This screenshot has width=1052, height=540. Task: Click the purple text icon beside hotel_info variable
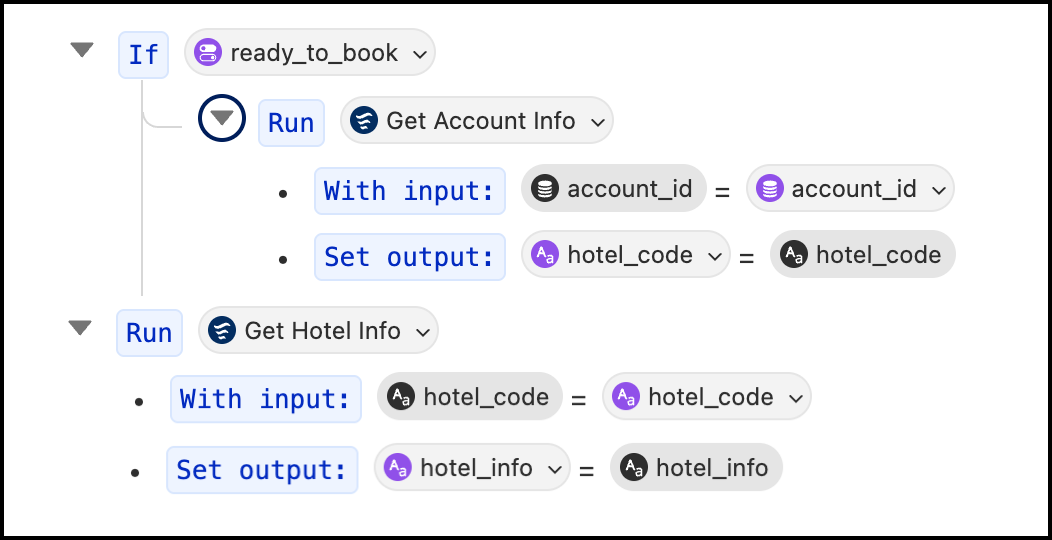tap(398, 468)
